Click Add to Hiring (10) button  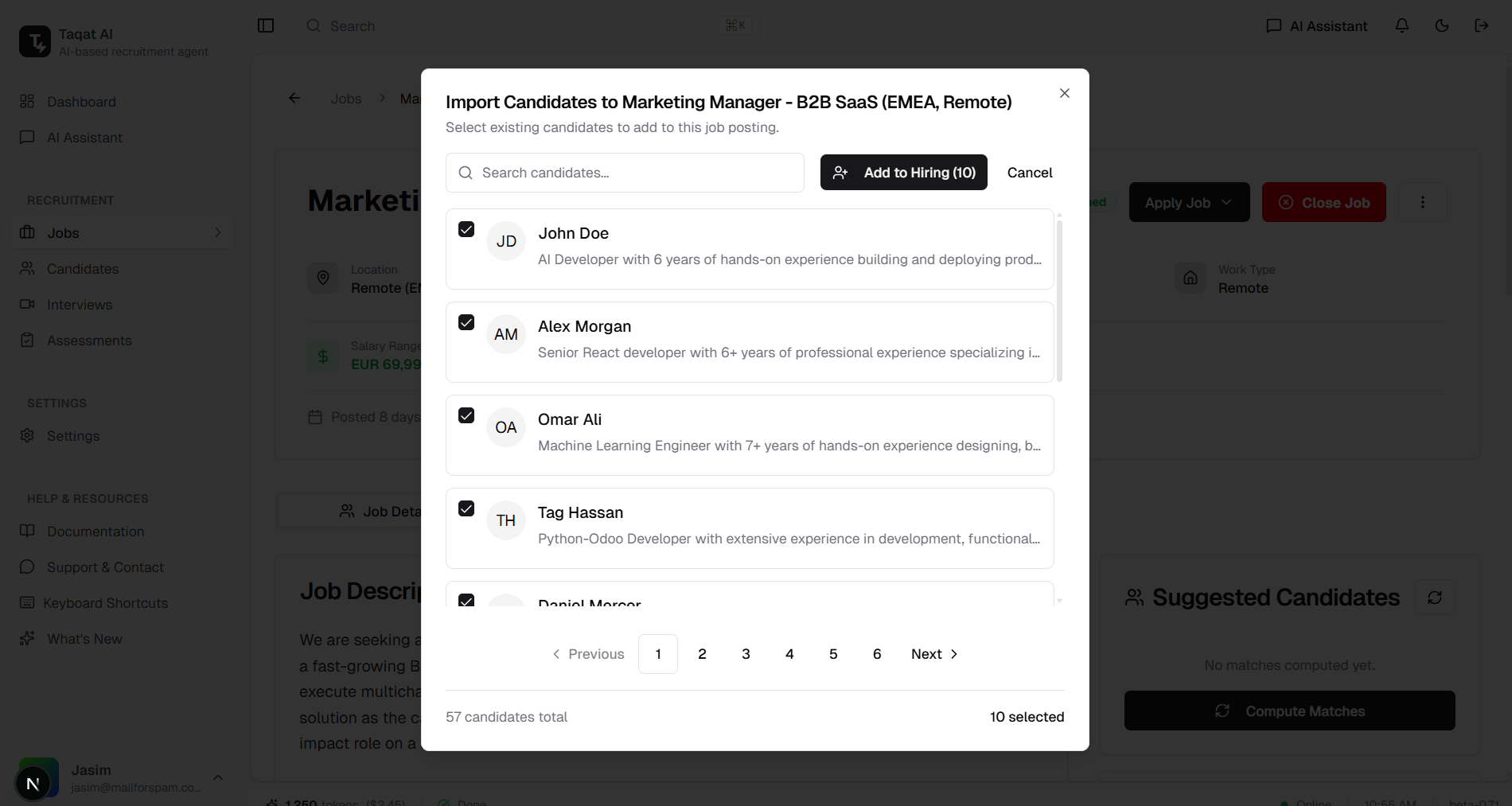(x=903, y=173)
